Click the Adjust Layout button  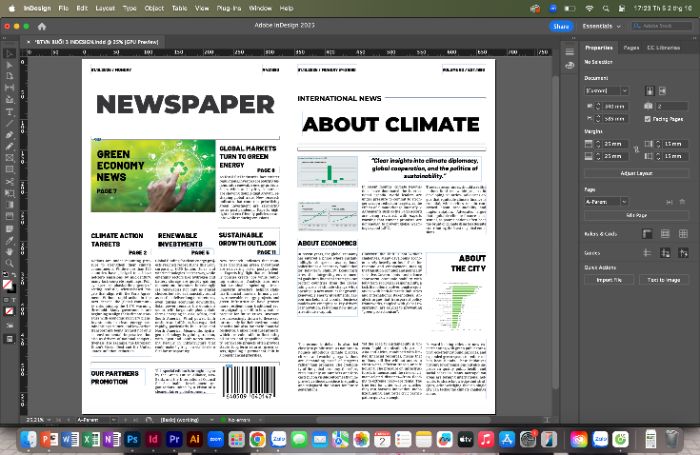pos(637,173)
